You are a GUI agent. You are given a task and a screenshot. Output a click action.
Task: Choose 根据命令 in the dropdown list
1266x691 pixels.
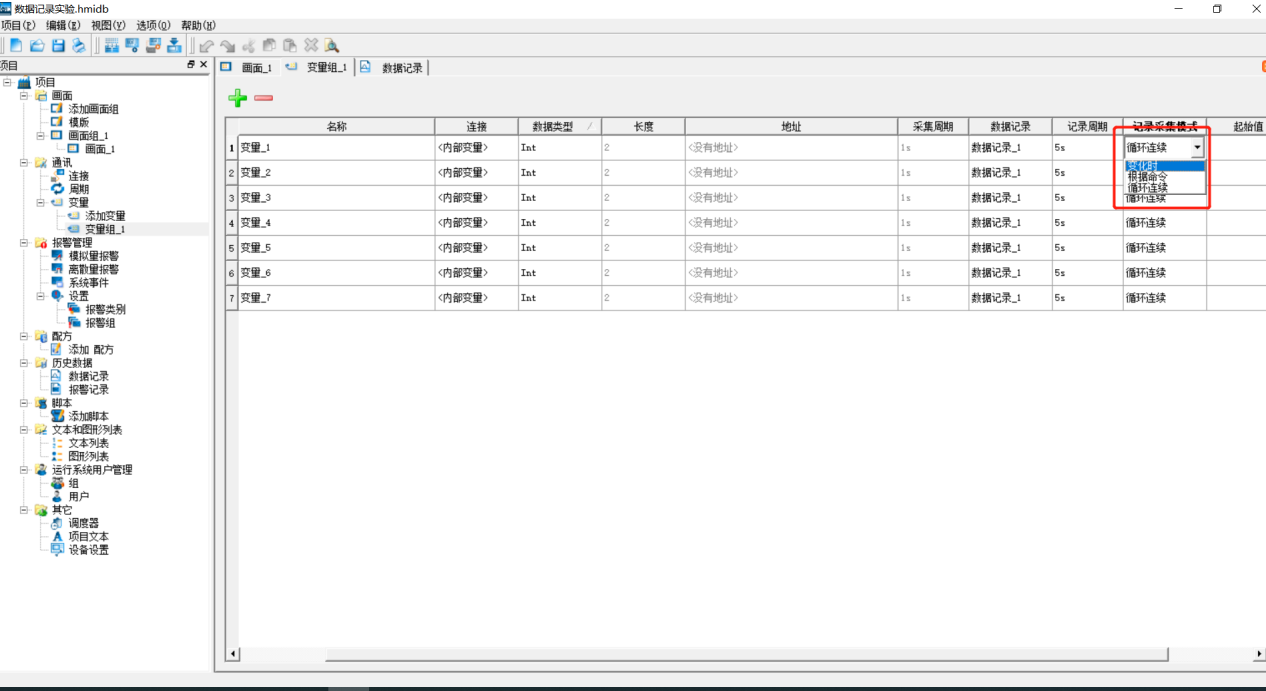(x=1166, y=177)
